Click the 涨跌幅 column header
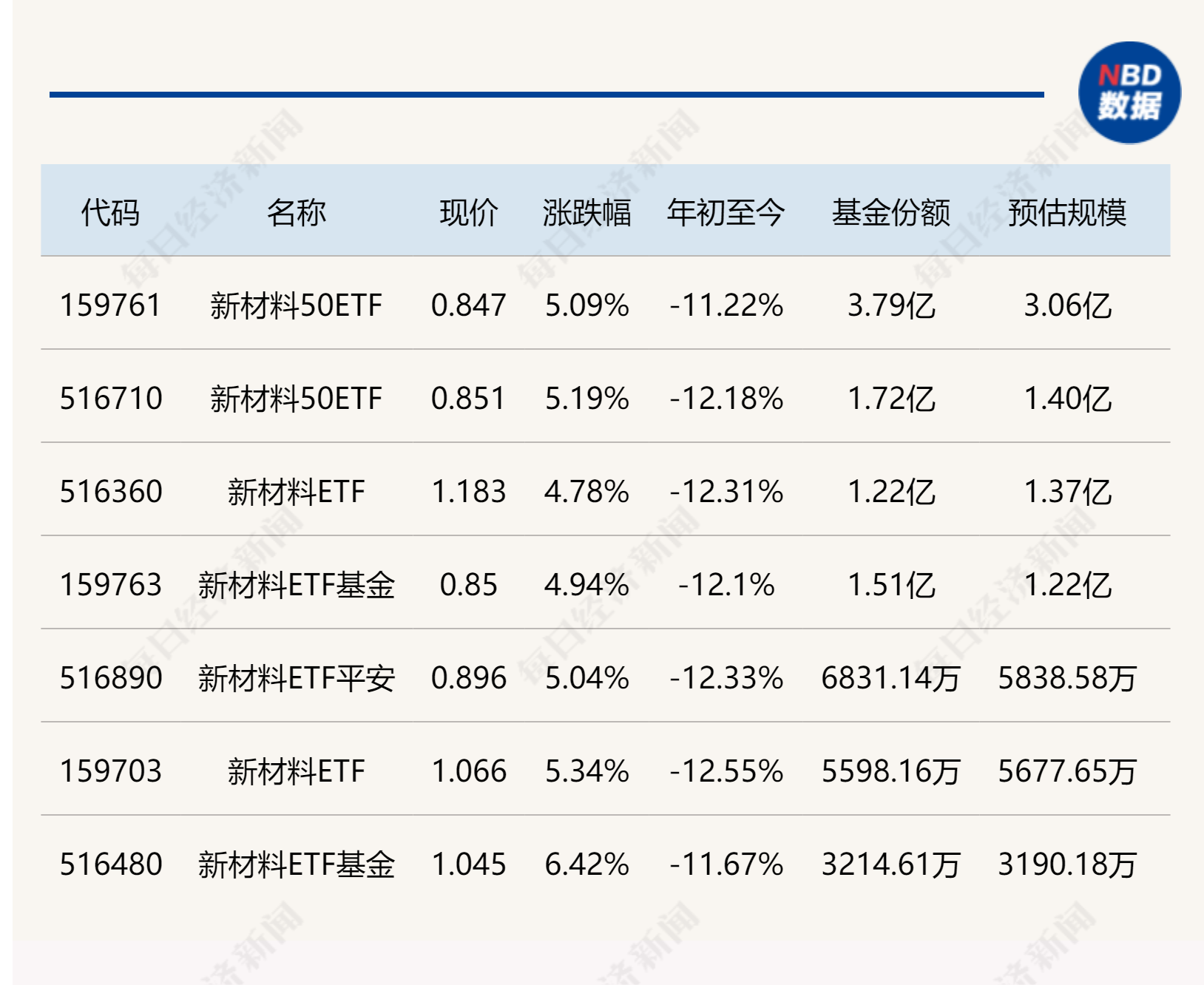This screenshot has height=985, width=1204. [x=587, y=213]
